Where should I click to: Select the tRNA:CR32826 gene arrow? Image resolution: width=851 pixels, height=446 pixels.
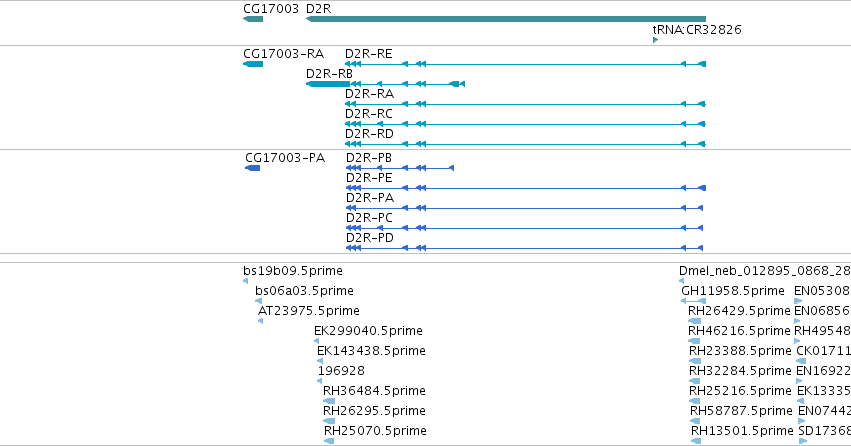(656, 40)
